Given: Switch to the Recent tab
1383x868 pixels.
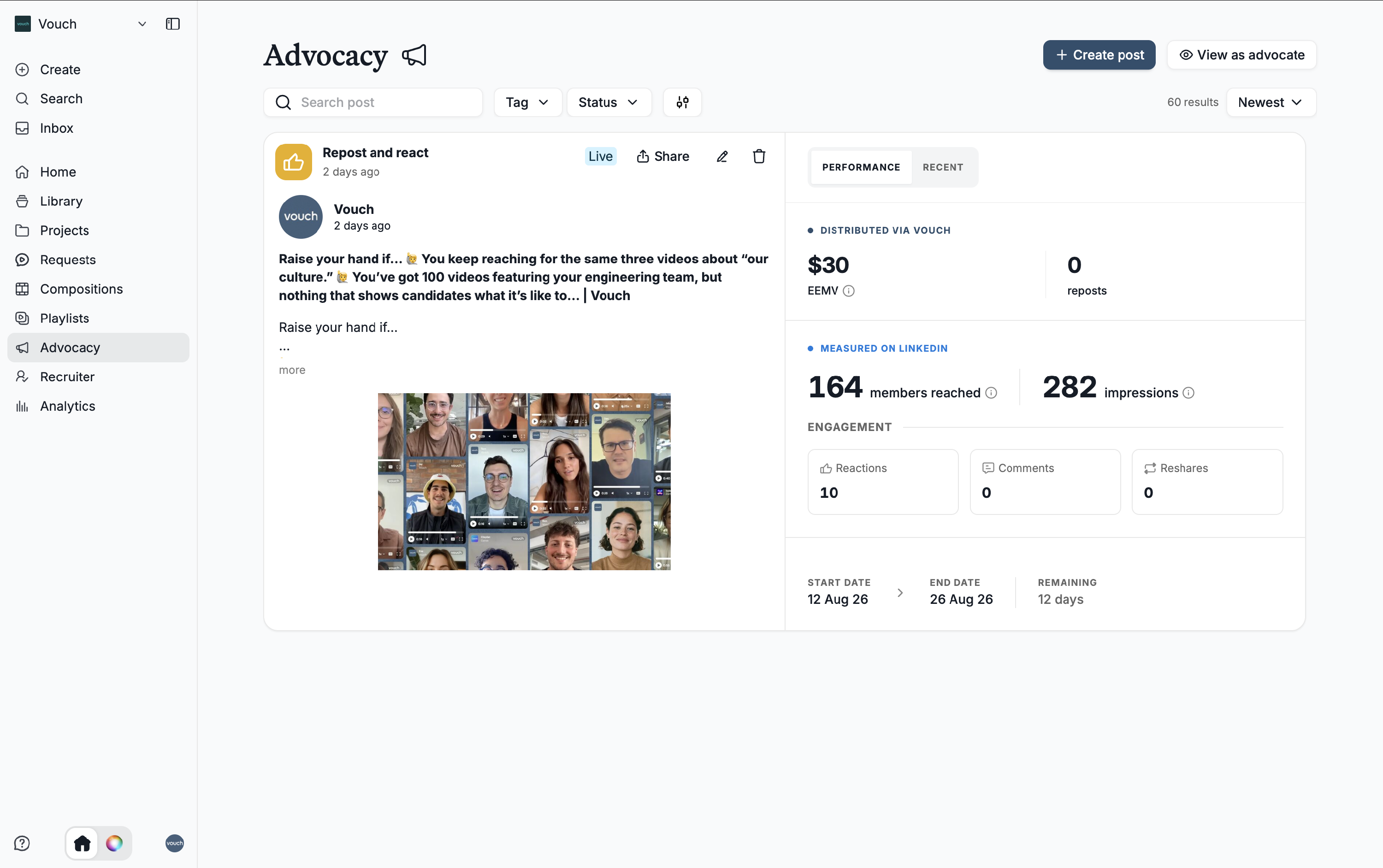Looking at the screenshot, I should [x=943, y=167].
